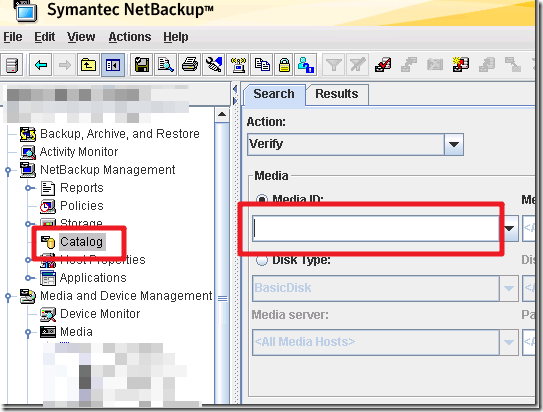Open the BasicDisk dropdown
The image size is (543, 412).
509,288
